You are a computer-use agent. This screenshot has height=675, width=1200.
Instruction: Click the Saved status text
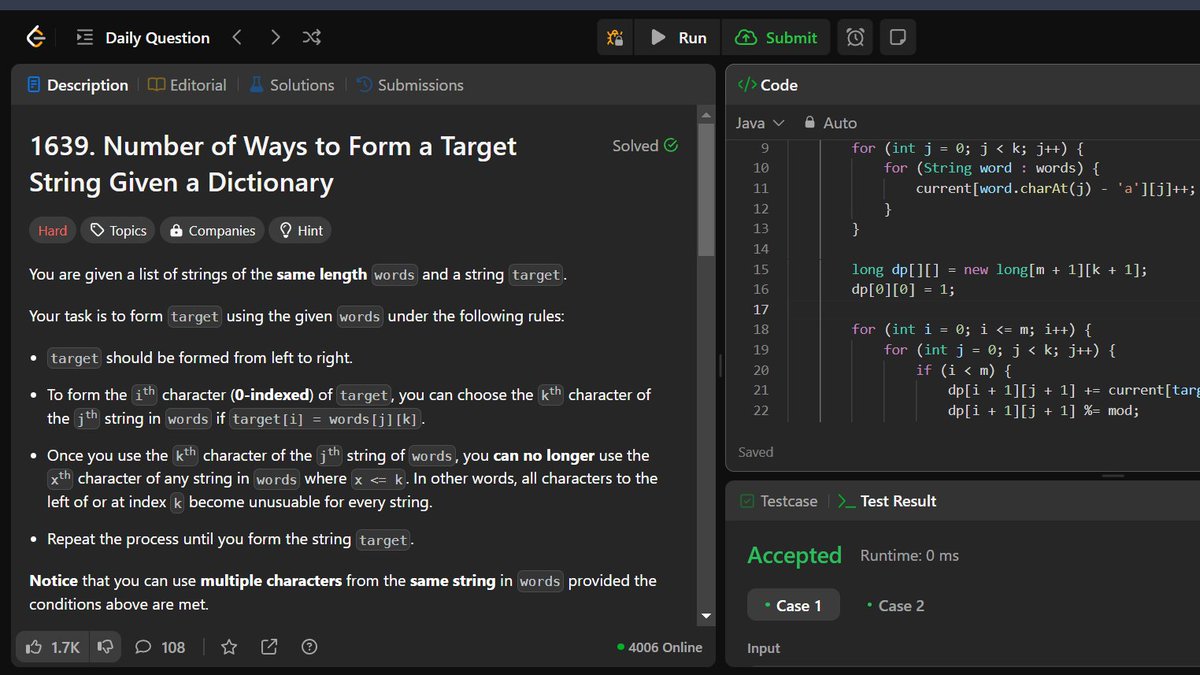tap(756, 452)
